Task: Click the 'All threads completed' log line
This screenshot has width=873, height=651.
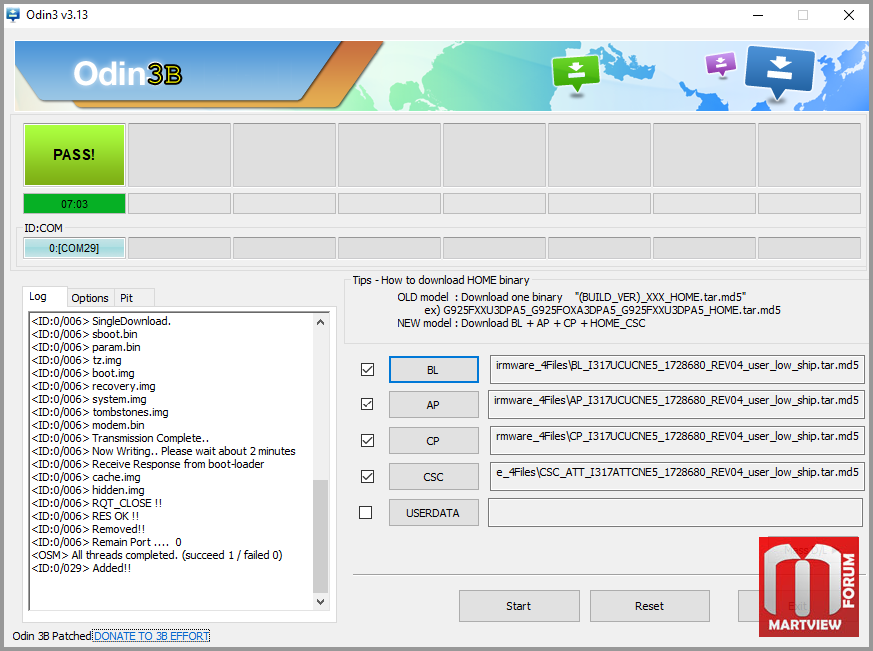Action: coord(157,555)
